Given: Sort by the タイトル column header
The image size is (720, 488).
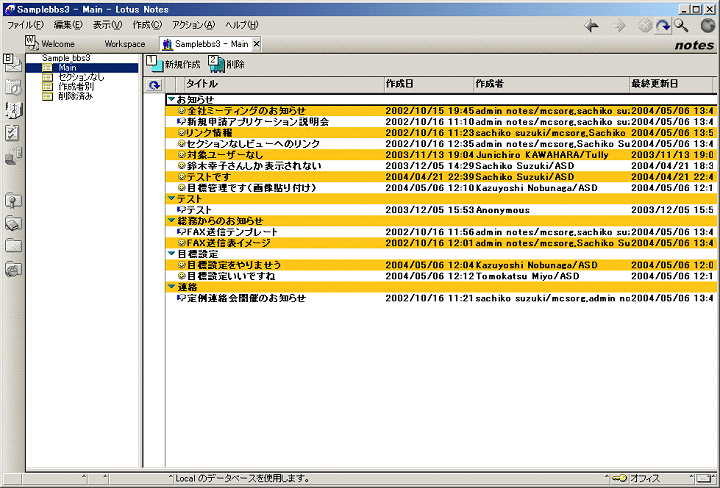Looking at the screenshot, I should coord(284,84).
